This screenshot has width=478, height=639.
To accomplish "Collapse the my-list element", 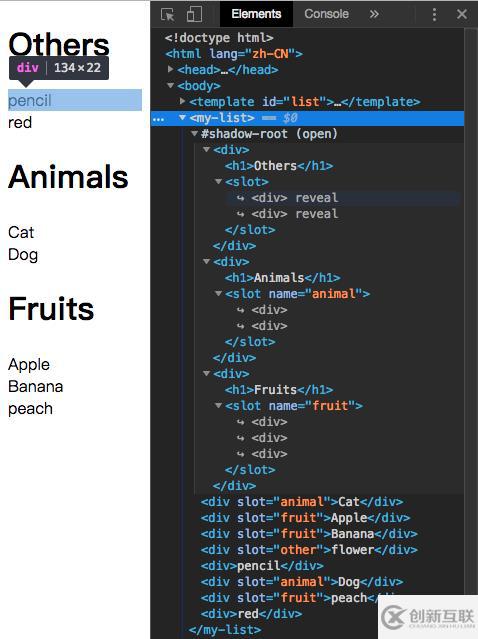I will [183, 118].
